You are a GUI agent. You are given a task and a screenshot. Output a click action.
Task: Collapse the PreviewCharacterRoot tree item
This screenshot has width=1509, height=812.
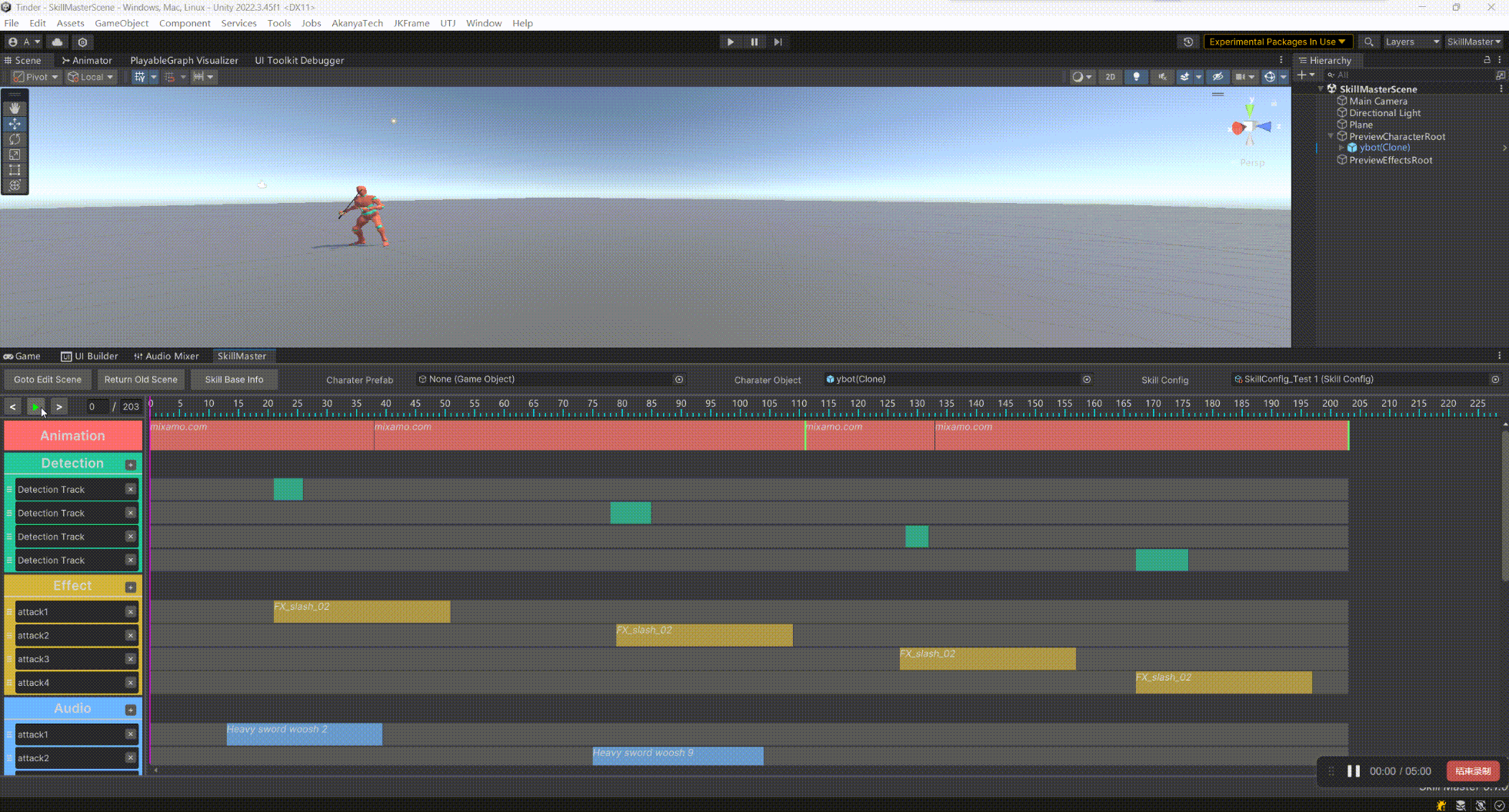tap(1331, 136)
